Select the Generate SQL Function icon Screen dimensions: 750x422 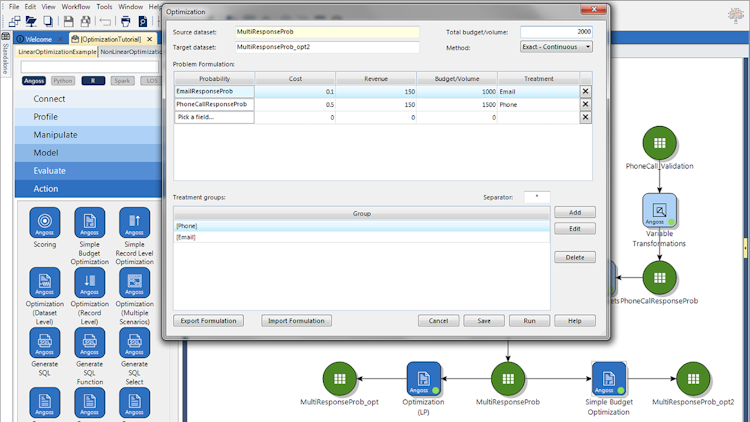point(89,343)
